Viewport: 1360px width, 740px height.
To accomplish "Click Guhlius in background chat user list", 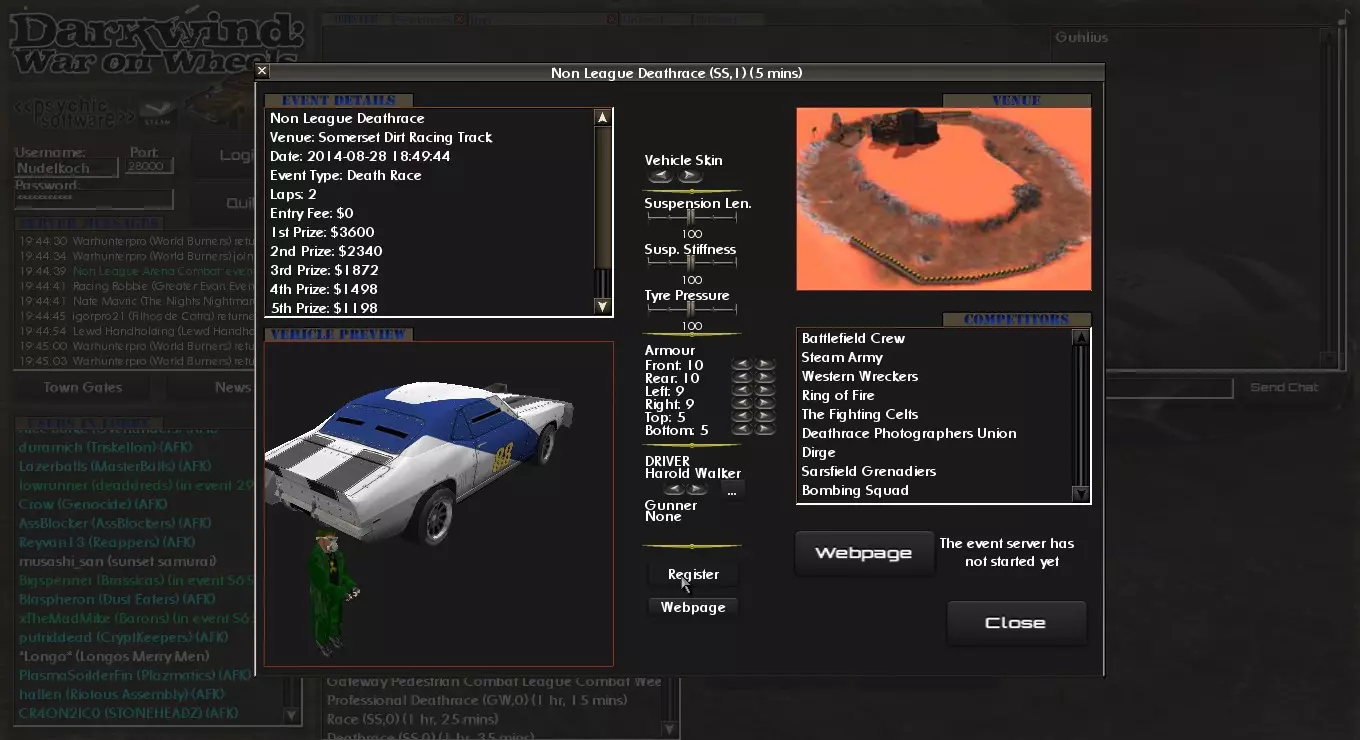I will 1081,38.
